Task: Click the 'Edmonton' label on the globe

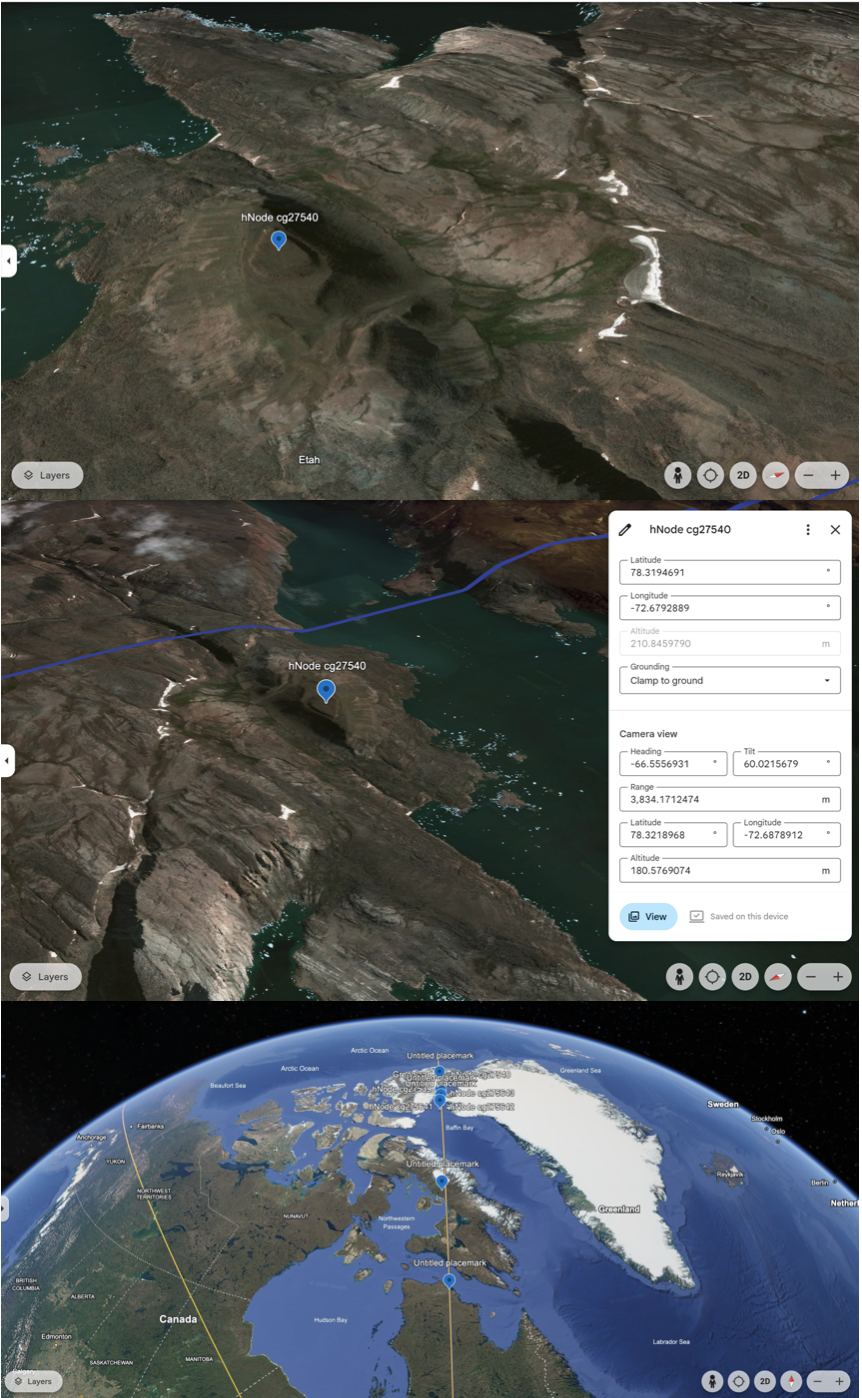Action: [x=56, y=1336]
